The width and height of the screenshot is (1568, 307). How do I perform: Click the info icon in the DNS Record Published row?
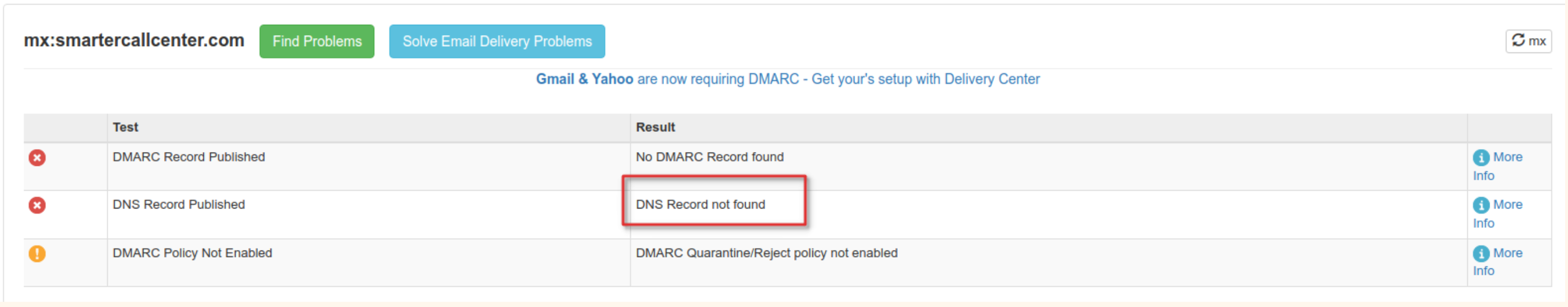(1481, 205)
